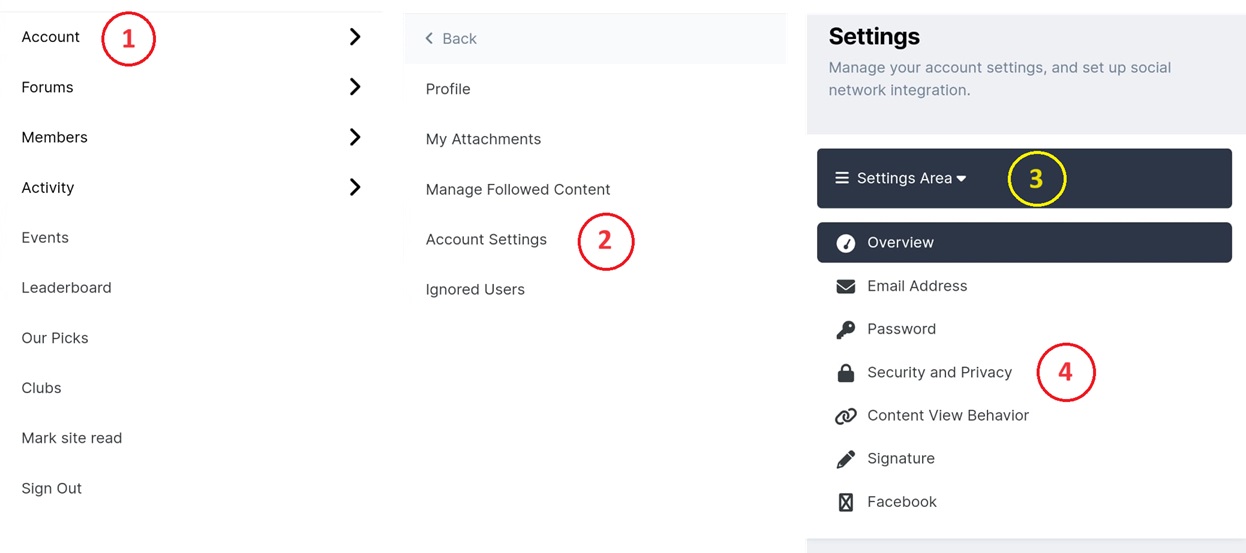Expand the Members submenu arrow
Screen dimensions: 1246x553
pyautogui.click(x=355, y=137)
